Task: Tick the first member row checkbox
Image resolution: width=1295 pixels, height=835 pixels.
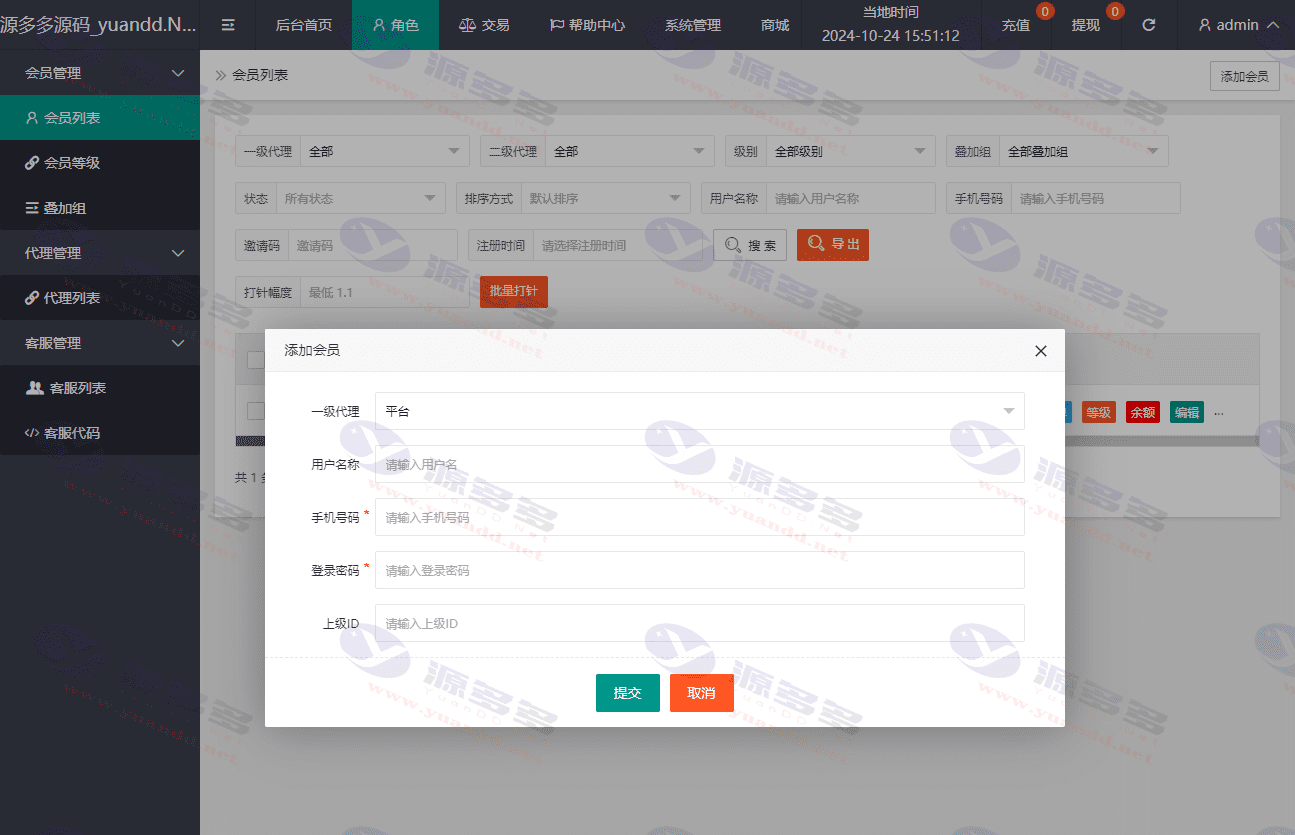Action: 255,411
